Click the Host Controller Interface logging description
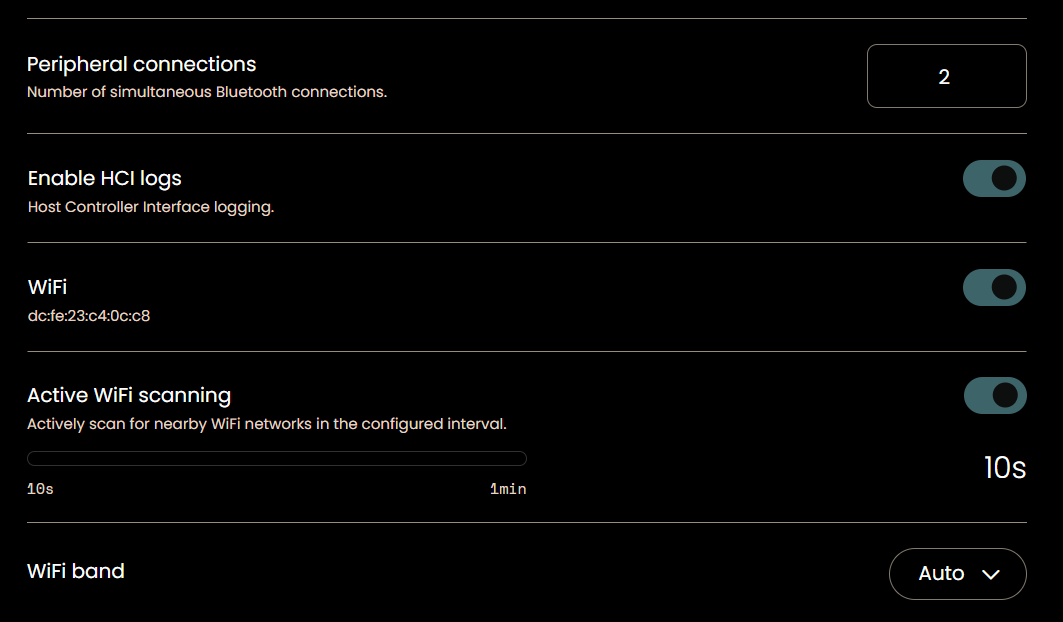This screenshot has width=1063, height=622. [x=151, y=207]
